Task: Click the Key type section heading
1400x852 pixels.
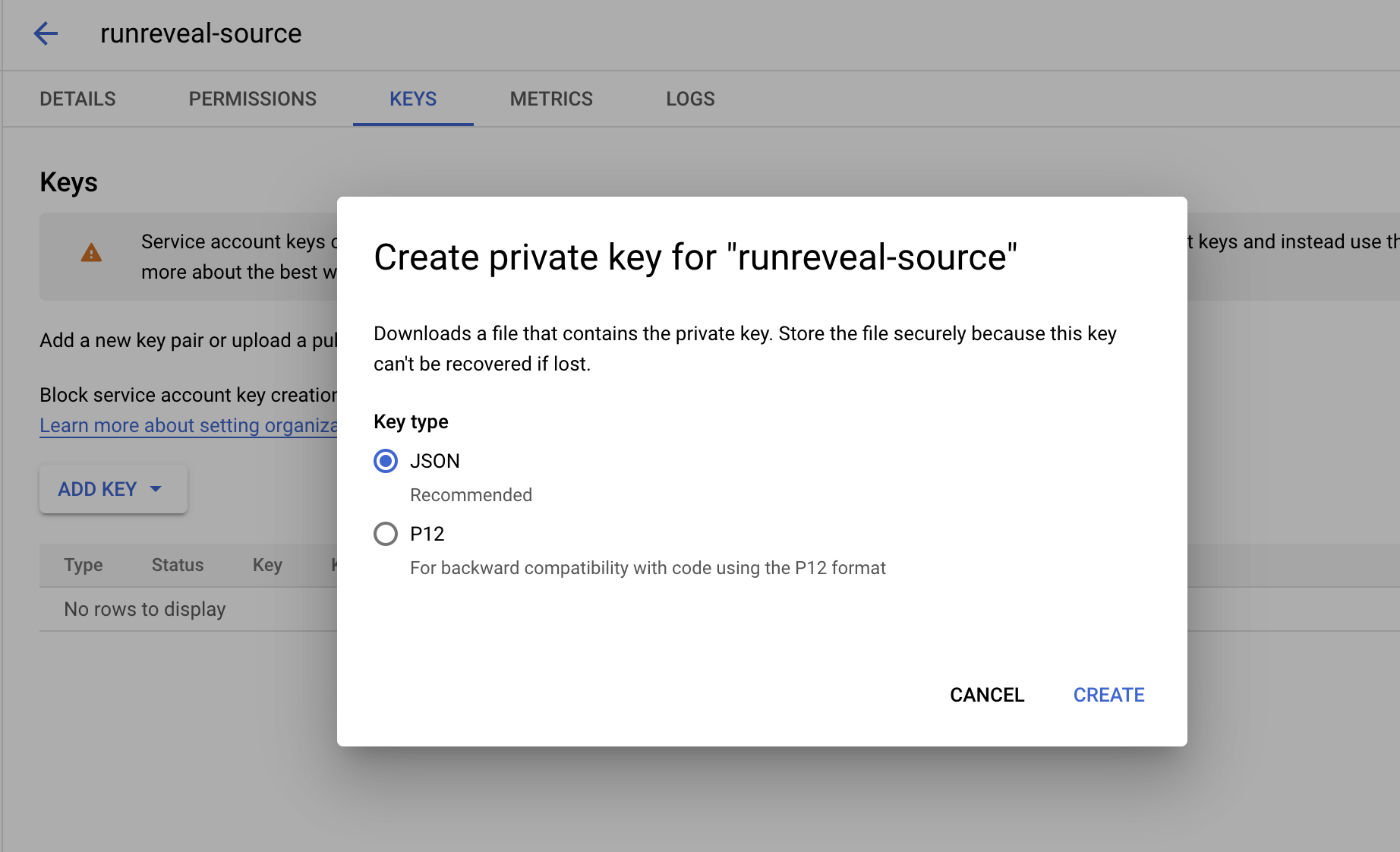Action: pyautogui.click(x=410, y=421)
